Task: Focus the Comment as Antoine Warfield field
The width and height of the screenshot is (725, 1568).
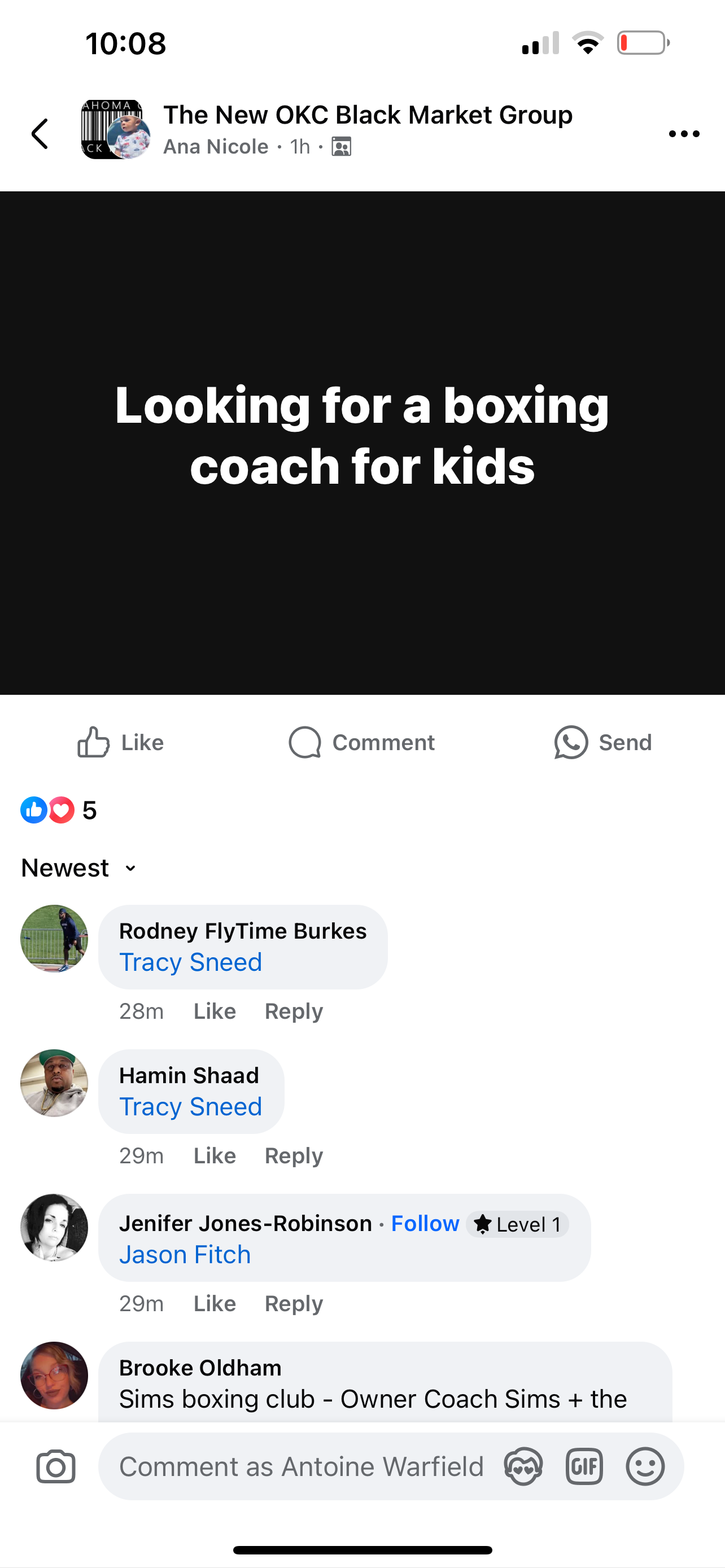Action: pyautogui.click(x=302, y=1466)
